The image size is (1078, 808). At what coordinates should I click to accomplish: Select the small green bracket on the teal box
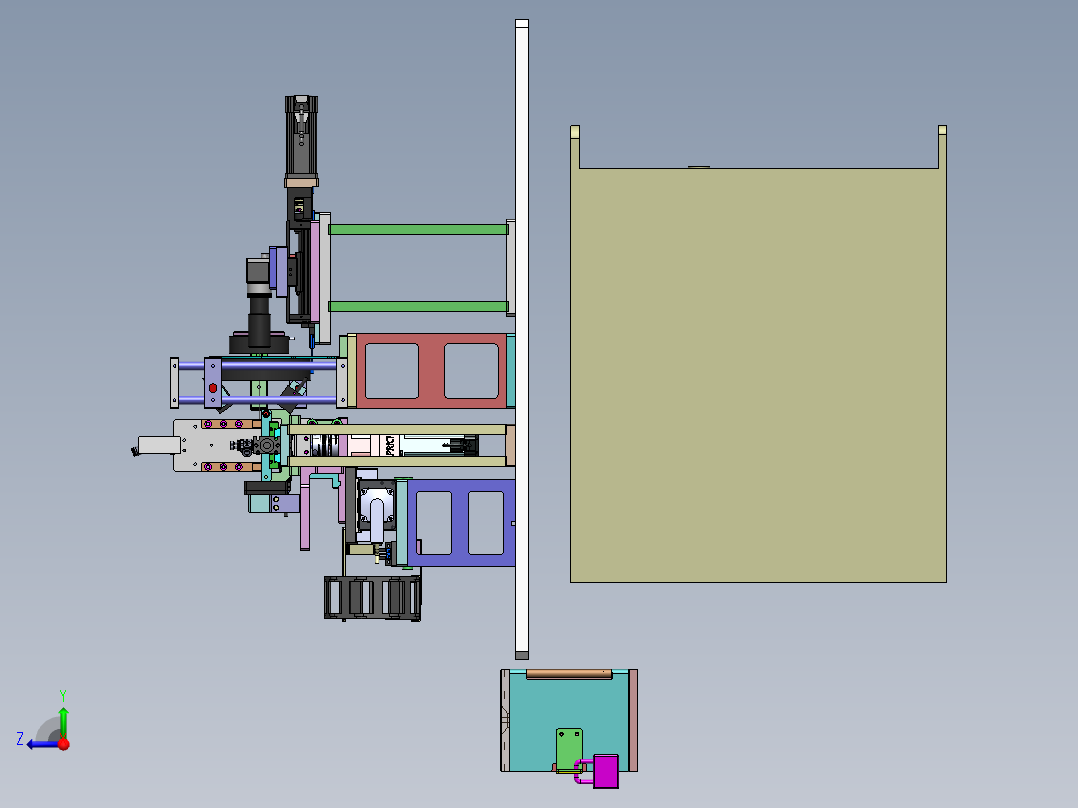pyautogui.click(x=569, y=750)
